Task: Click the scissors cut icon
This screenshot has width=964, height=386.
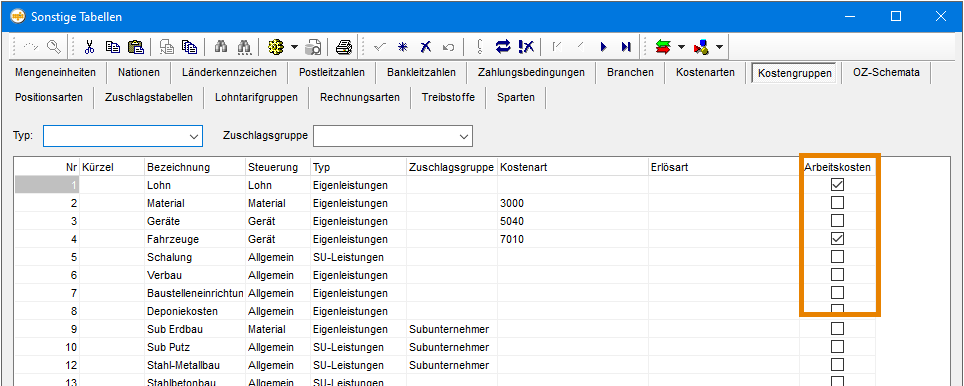Action: point(90,47)
